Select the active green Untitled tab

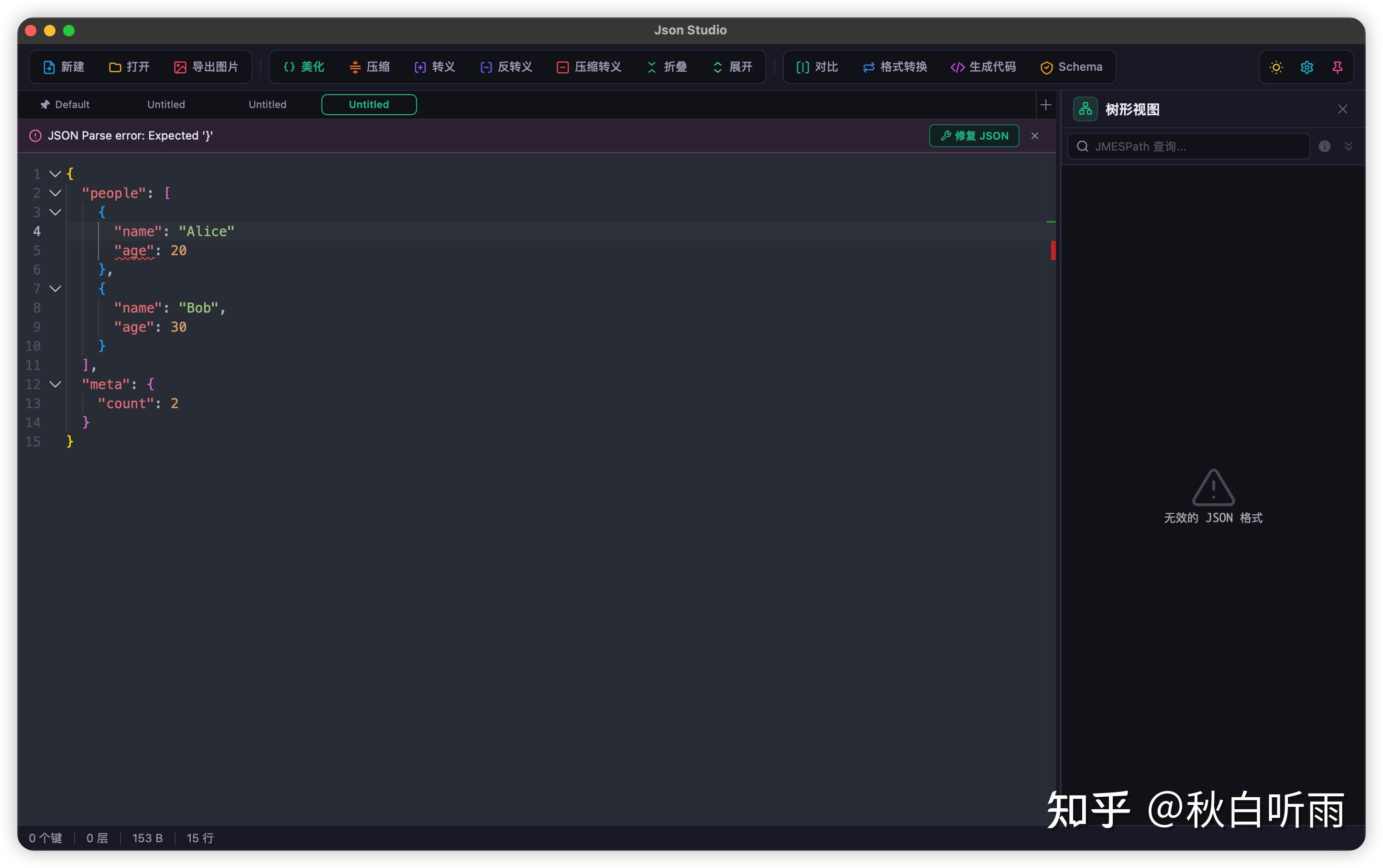coord(369,105)
